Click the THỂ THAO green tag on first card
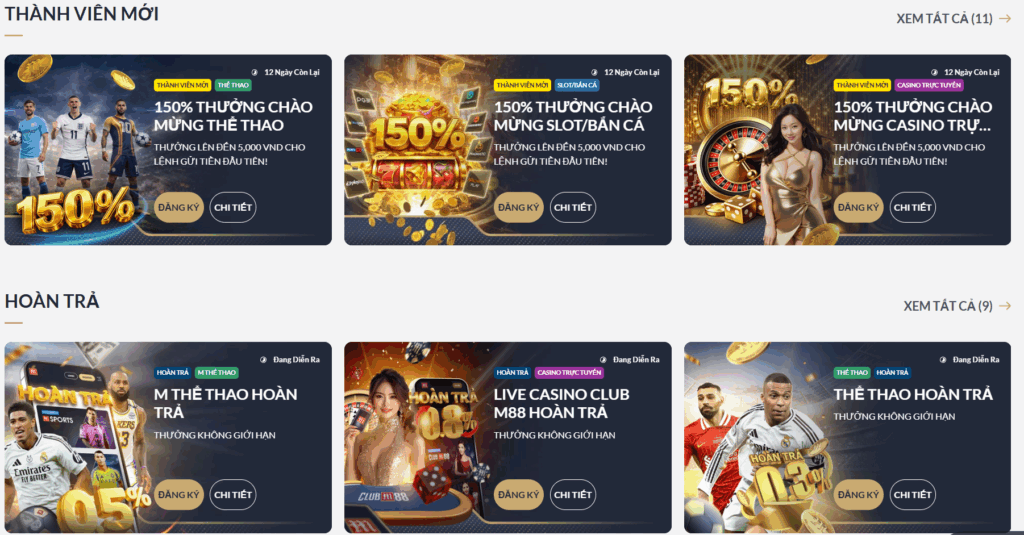Image resolution: width=1024 pixels, height=535 pixels. click(233, 86)
